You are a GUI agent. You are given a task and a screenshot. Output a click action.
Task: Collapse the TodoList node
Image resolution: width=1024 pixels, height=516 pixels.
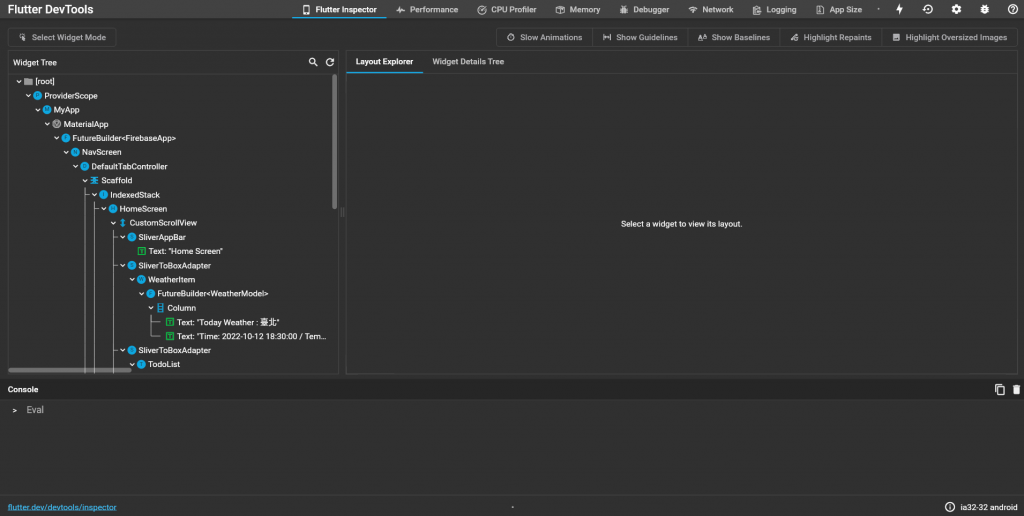pyautogui.click(x=132, y=364)
